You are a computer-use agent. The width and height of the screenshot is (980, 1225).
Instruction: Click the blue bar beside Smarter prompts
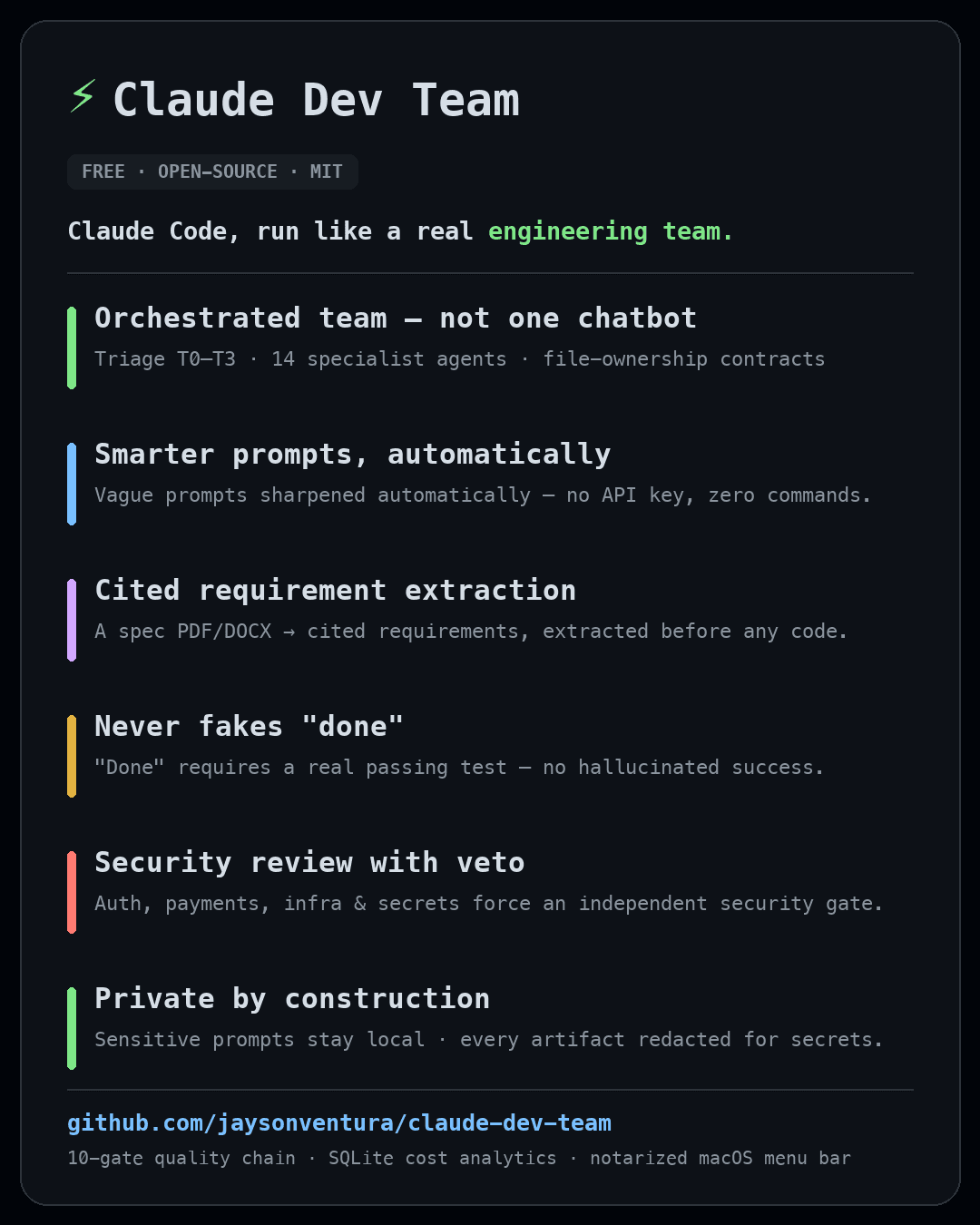[x=72, y=484]
